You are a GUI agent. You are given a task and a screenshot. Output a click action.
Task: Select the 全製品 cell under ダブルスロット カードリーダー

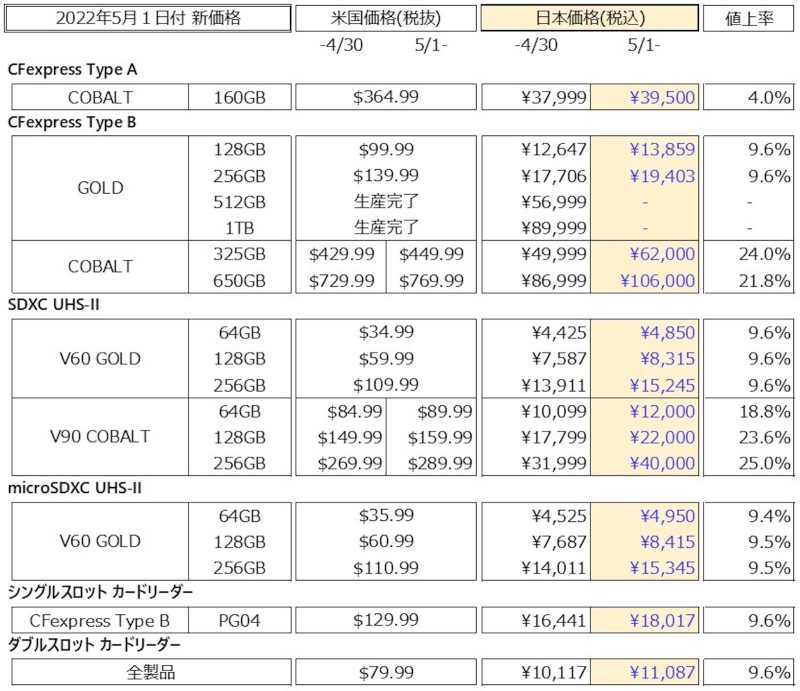(x=148, y=671)
